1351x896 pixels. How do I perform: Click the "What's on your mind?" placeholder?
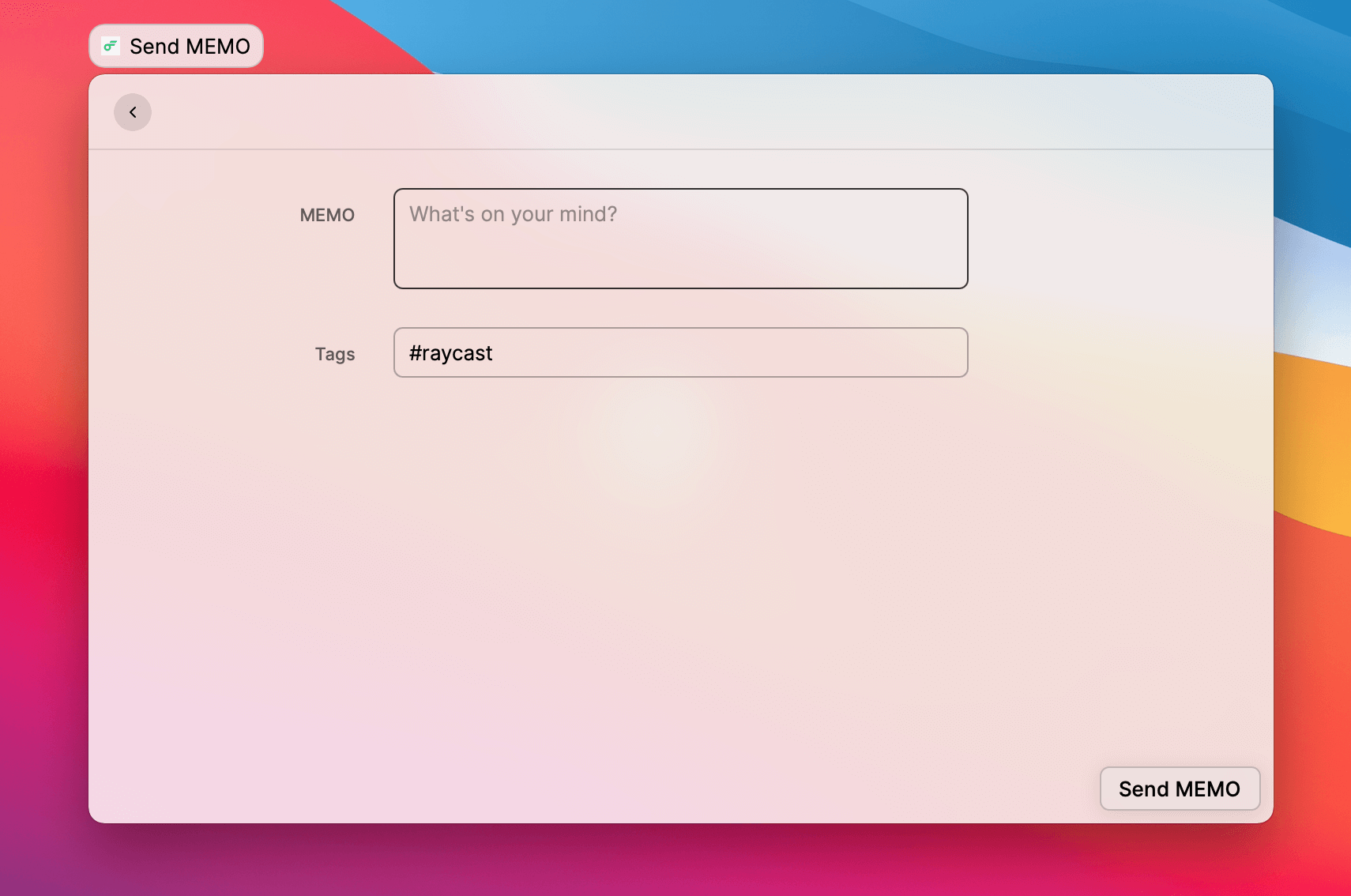tap(513, 214)
